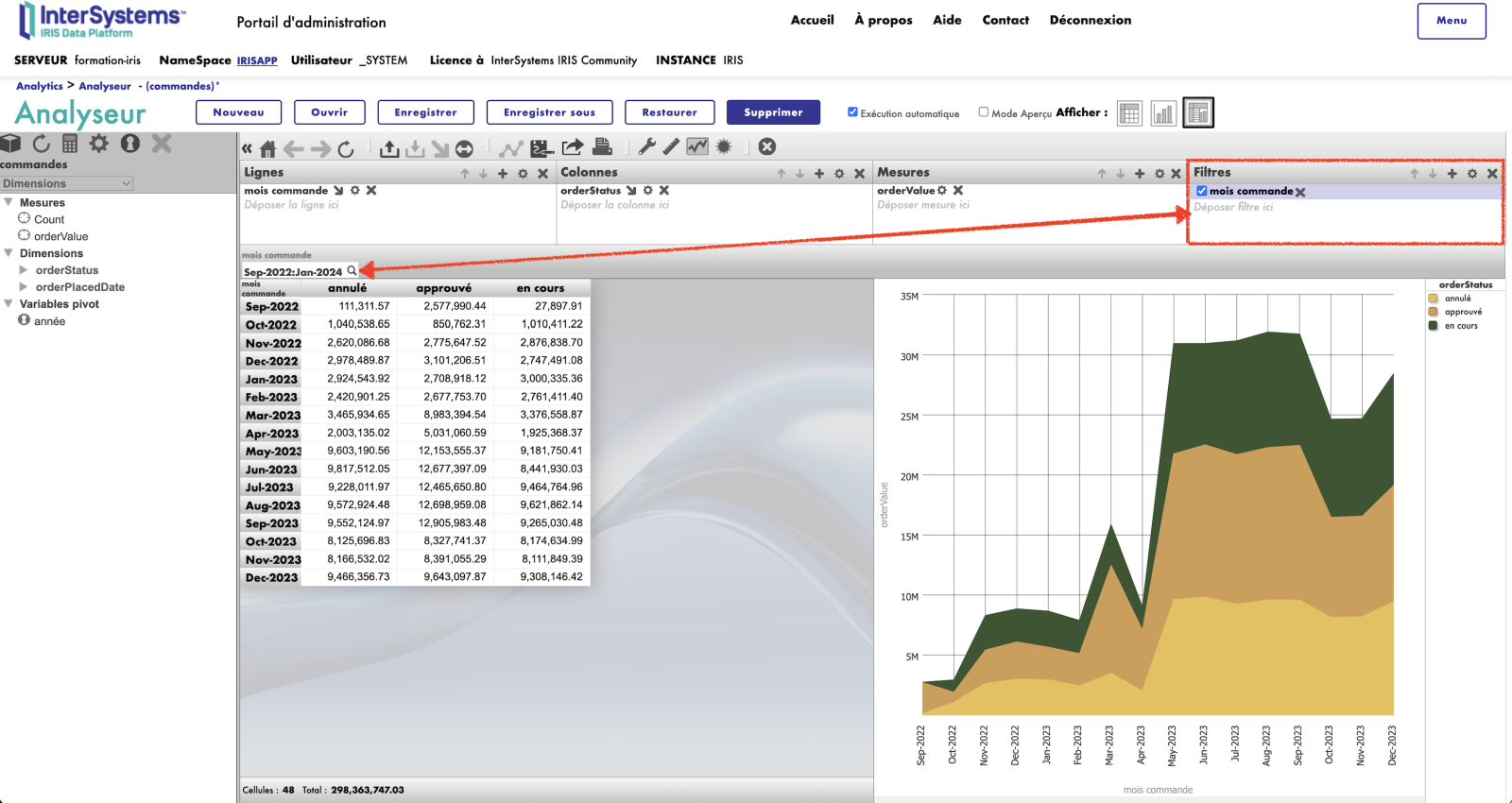Click the Enregistrer sous button
1512x803 pixels.
549,112
